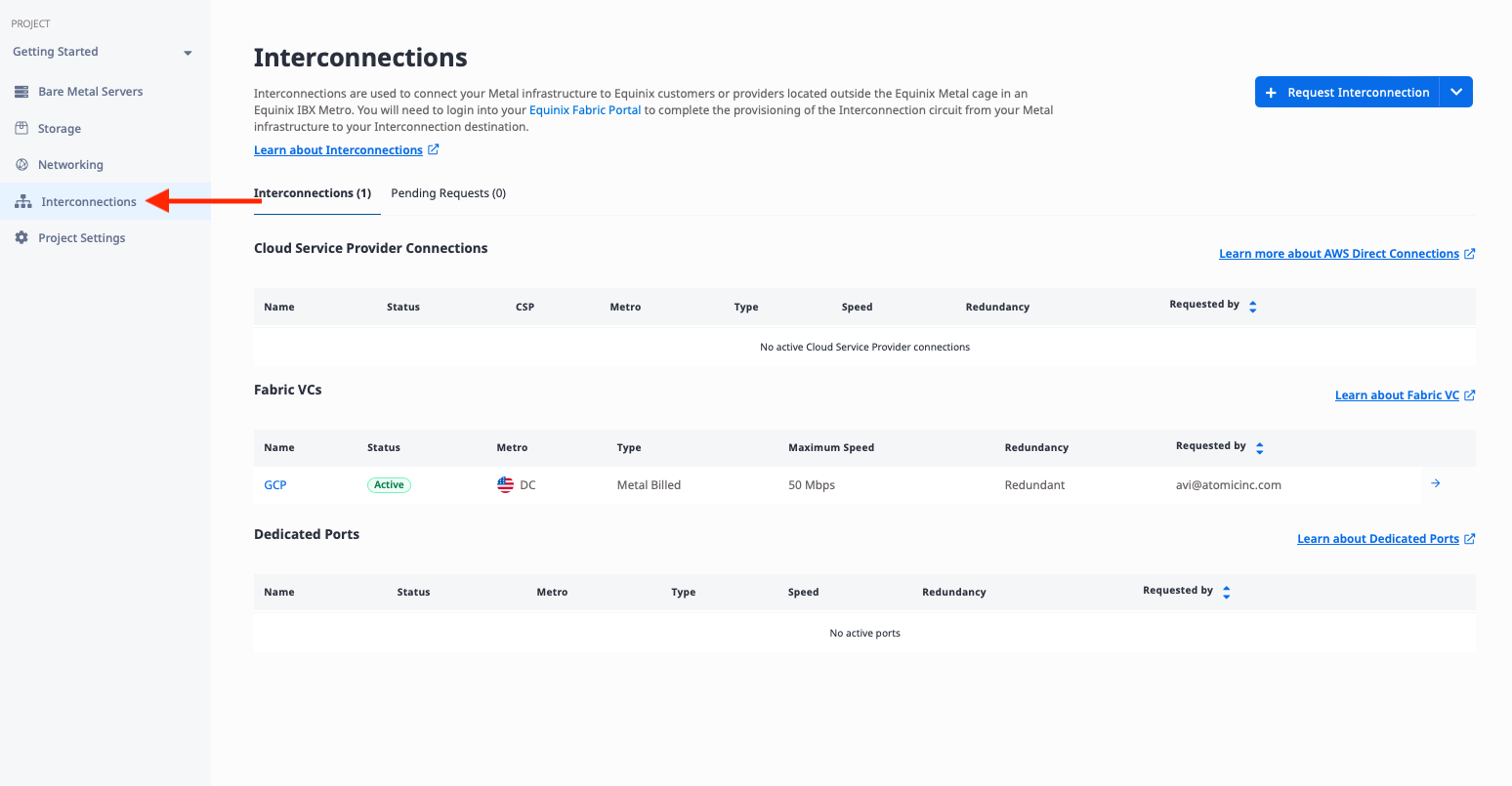The height and width of the screenshot is (786, 1512).
Task: Click the US flag icon next to DC
Action: tap(505, 485)
